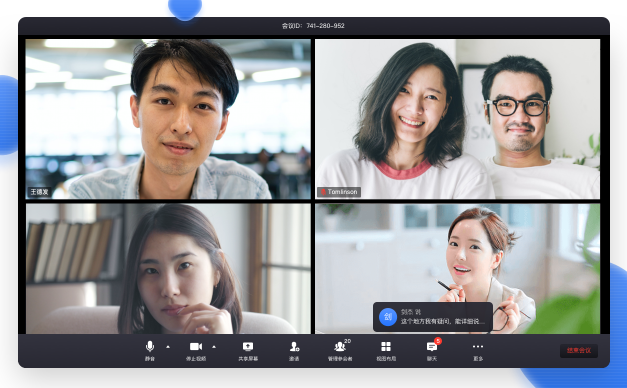The image size is (627, 388).
Task: Start sharing screen
Action: [x=248, y=351]
